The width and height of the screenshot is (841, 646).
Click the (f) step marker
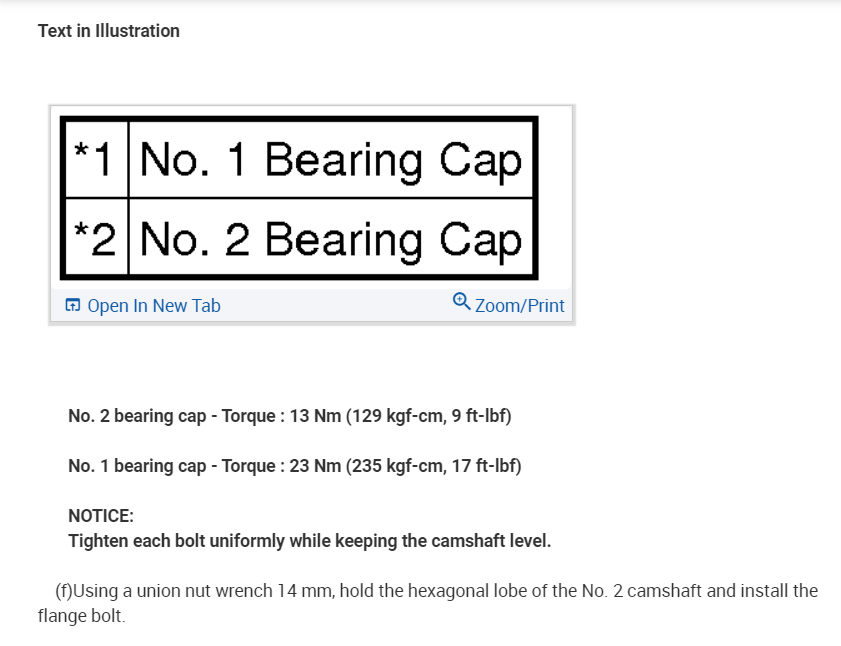pos(64,591)
